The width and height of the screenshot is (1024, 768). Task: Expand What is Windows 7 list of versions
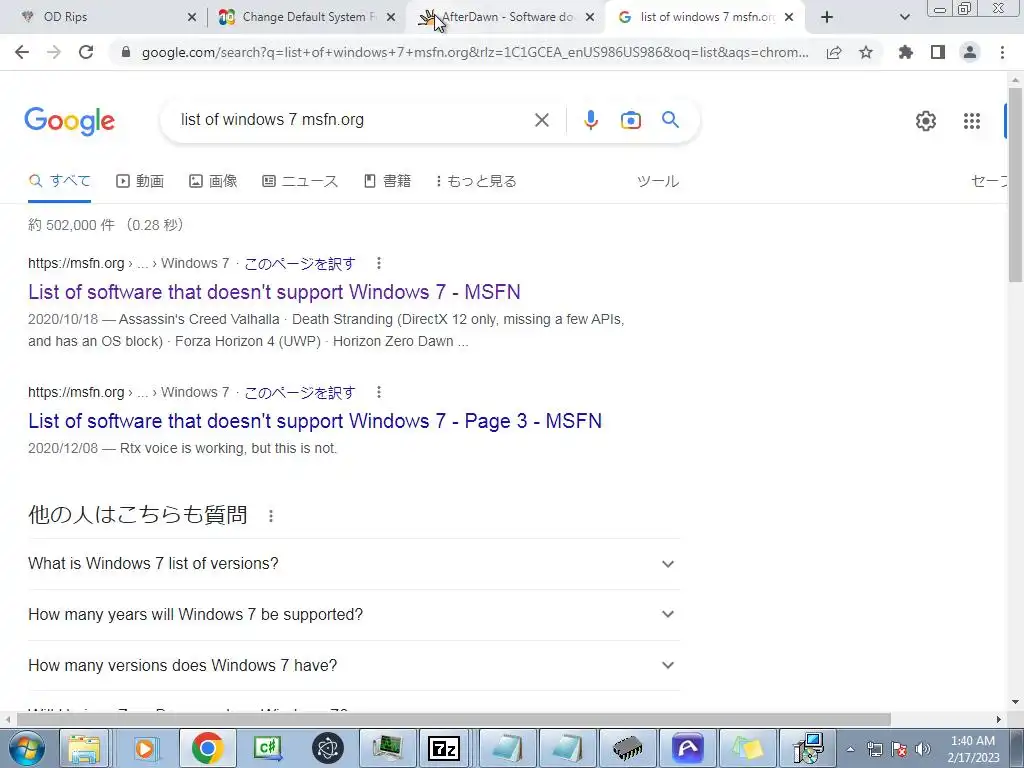(354, 564)
